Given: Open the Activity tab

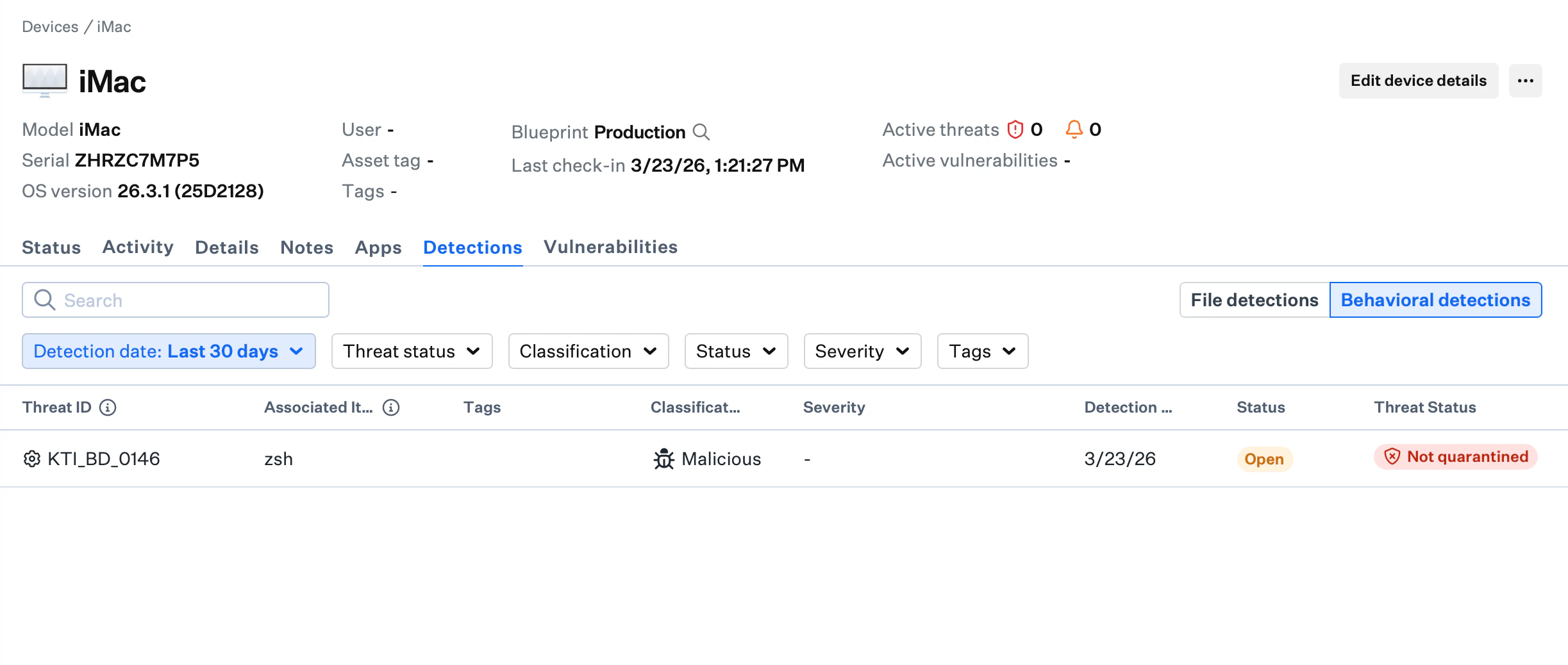Looking at the screenshot, I should (x=137, y=247).
